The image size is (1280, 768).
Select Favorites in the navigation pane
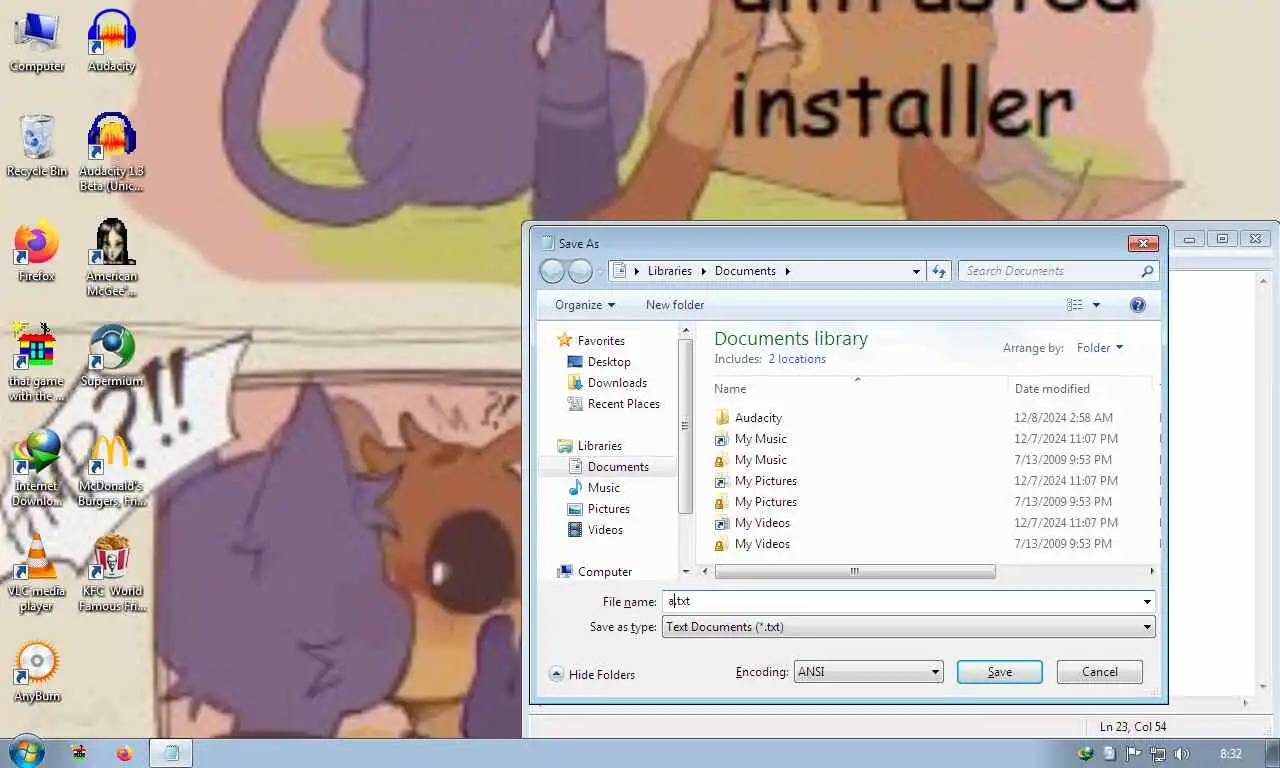[x=601, y=341]
